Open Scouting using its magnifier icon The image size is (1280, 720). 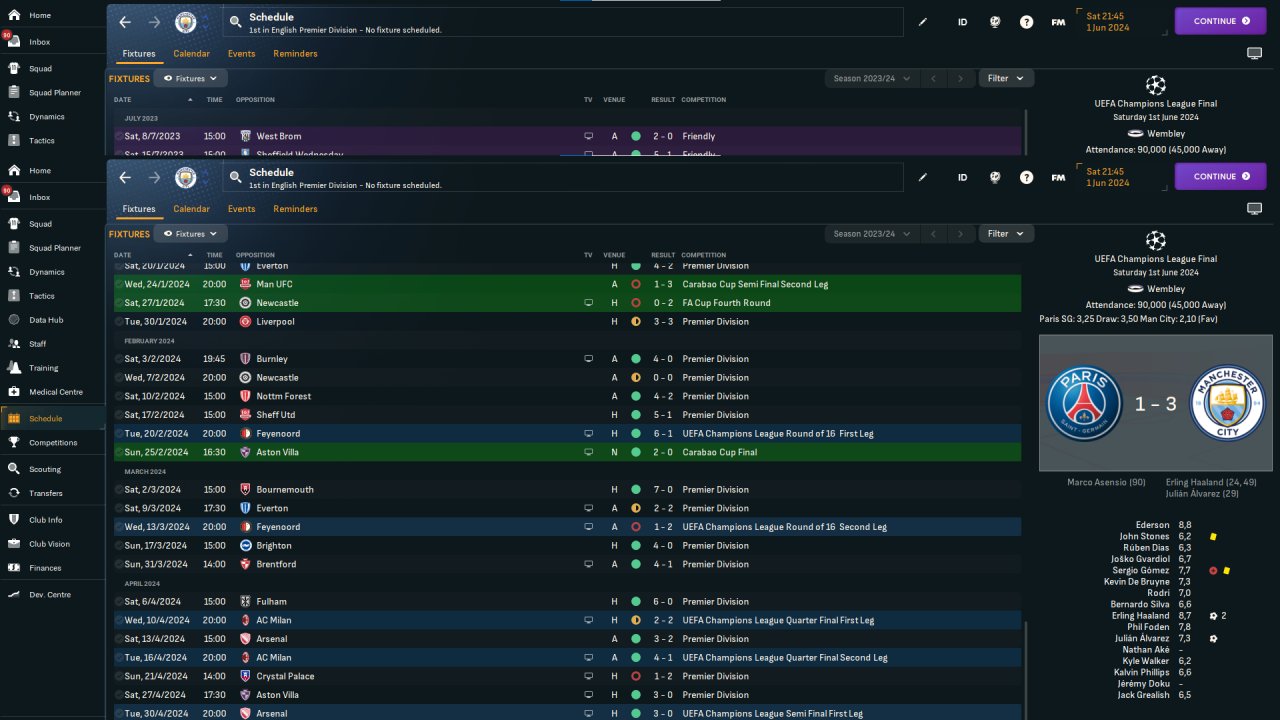14,469
